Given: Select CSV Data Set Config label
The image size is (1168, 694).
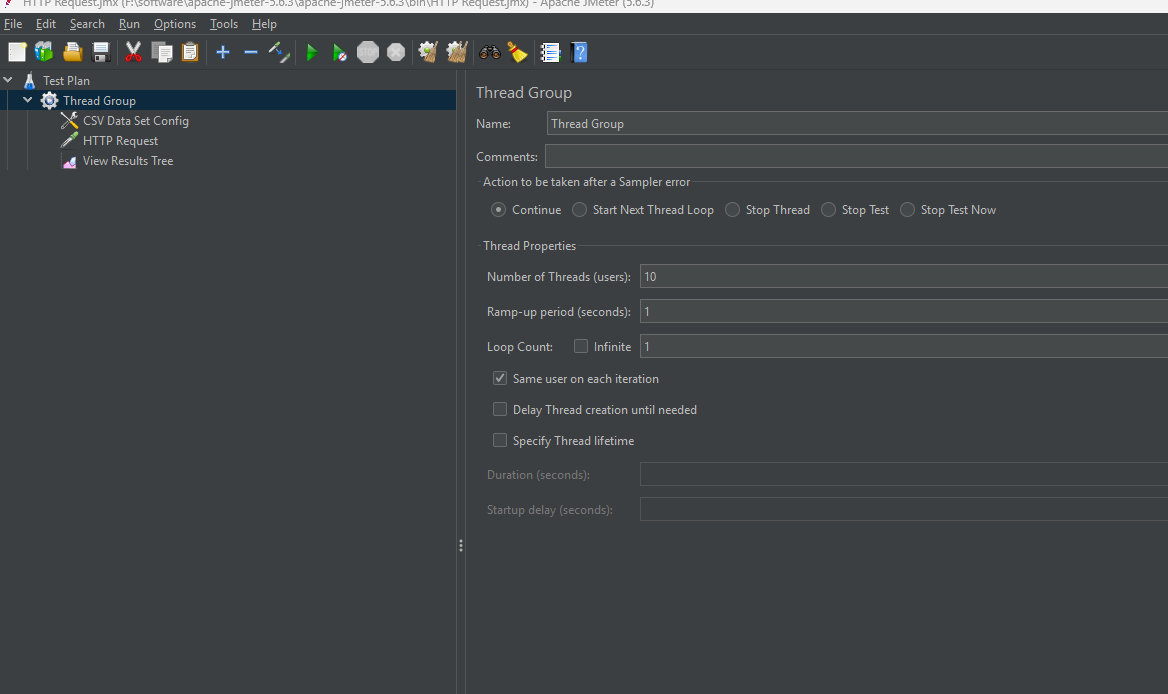Looking at the screenshot, I should click(x=136, y=121).
